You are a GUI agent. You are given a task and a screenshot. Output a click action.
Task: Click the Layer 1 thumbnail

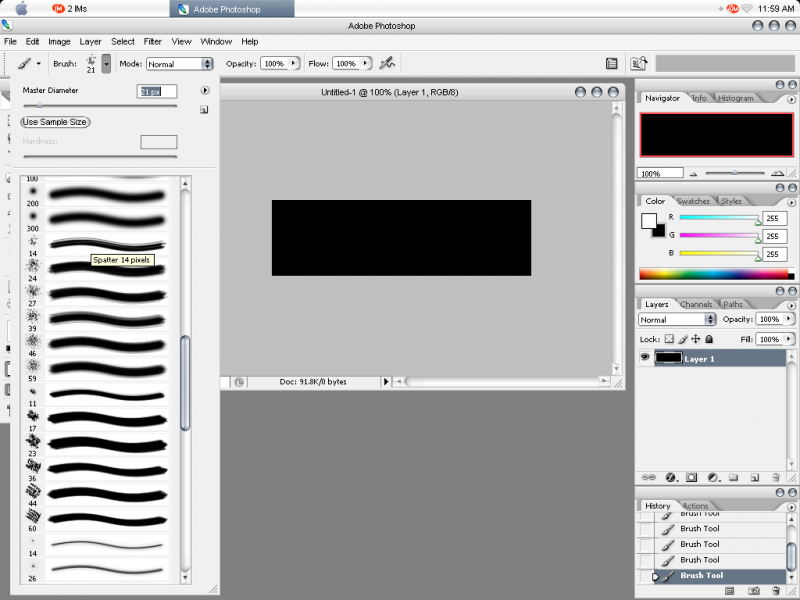pyautogui.click(x=668, y=358)
